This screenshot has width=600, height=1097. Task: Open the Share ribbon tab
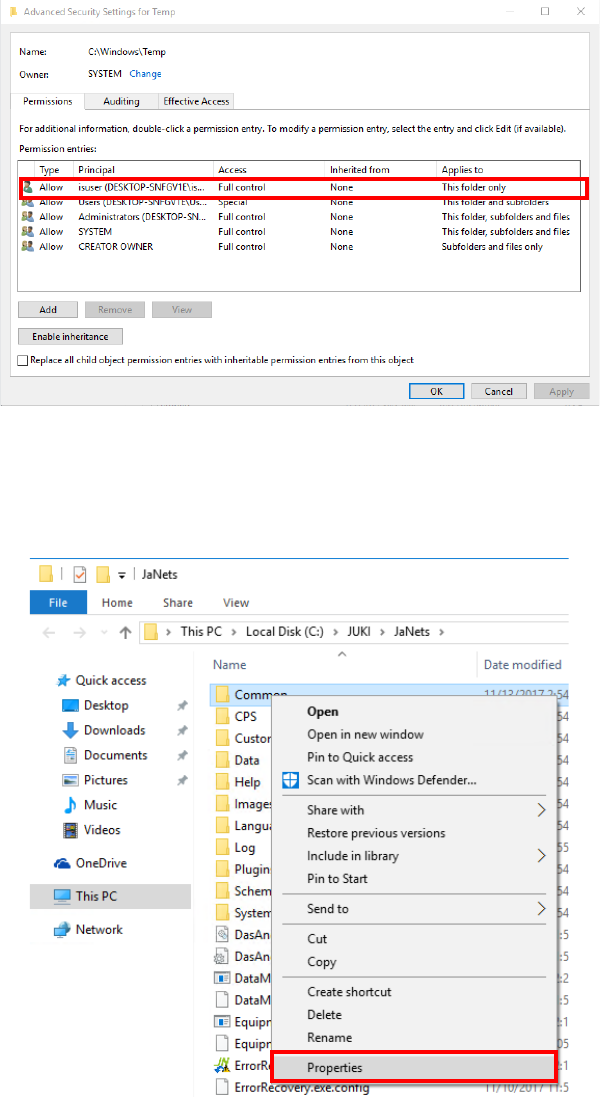(x=178, y=602)
